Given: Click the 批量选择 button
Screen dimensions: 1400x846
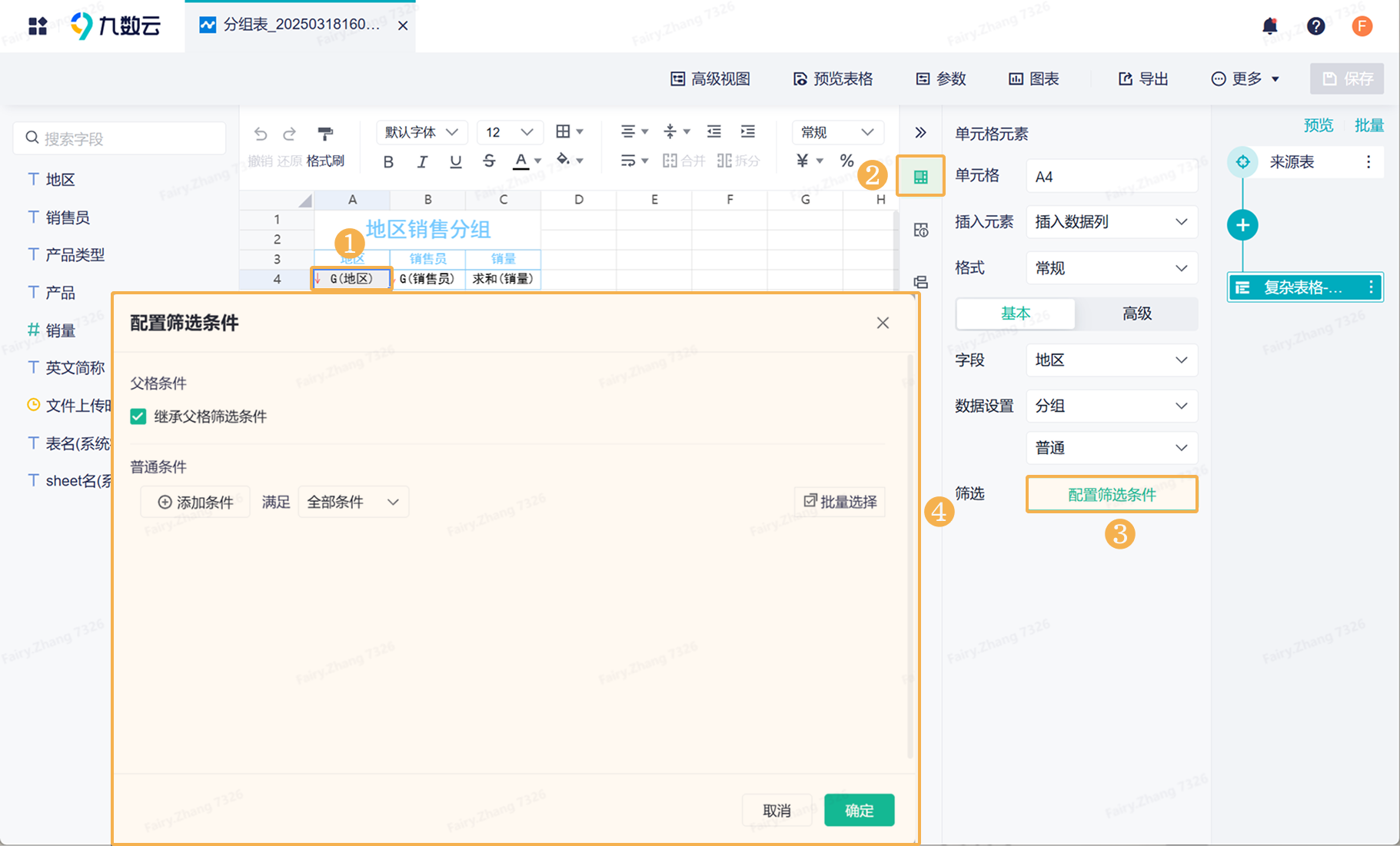Looking at the screenshot, I should (x=840, y=503).
